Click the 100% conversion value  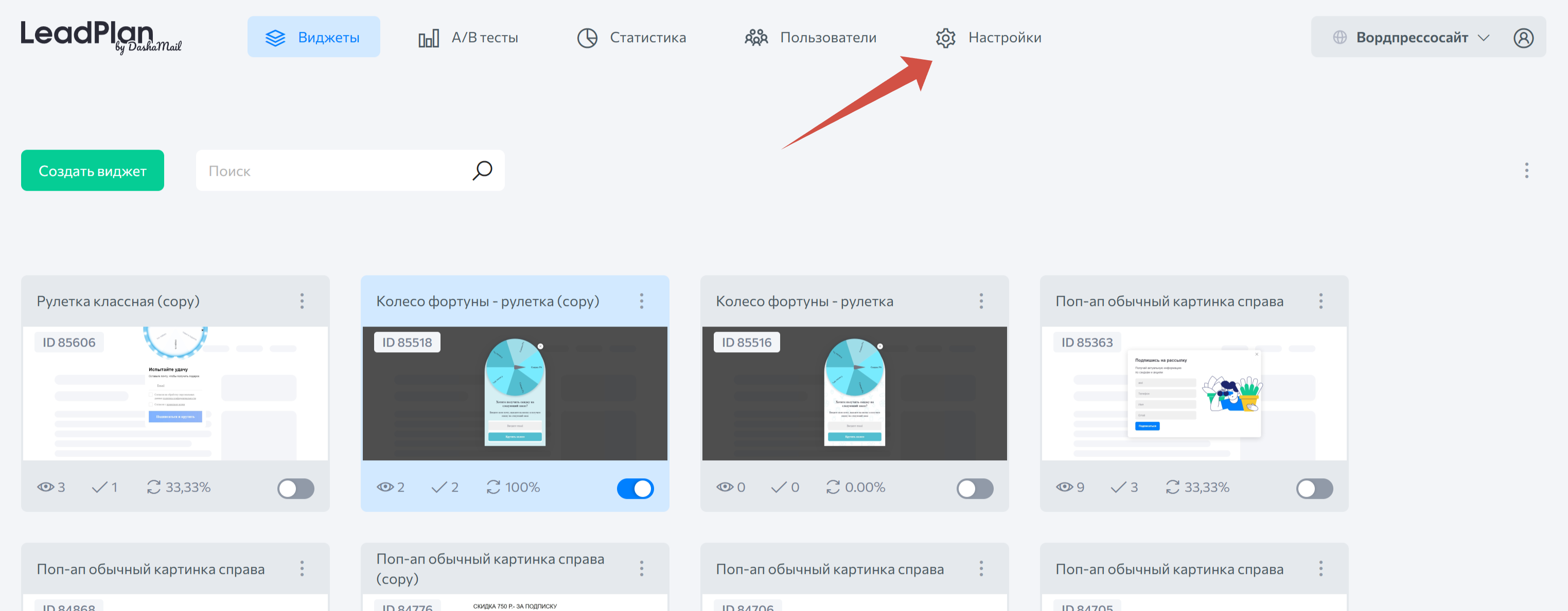click(x=522, y=488)
